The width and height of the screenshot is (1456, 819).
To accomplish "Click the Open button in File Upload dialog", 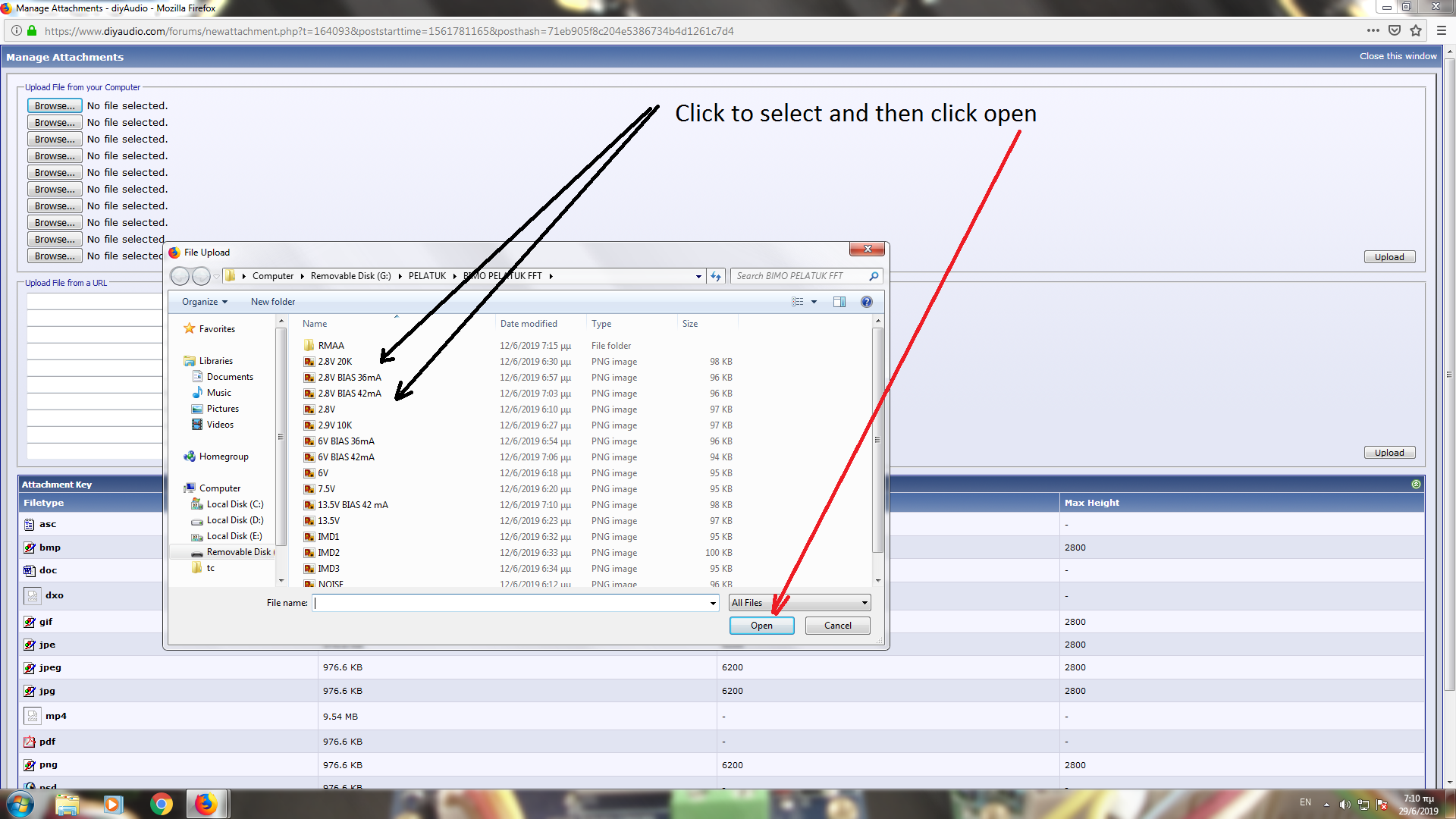I will [x=761, y=626].
